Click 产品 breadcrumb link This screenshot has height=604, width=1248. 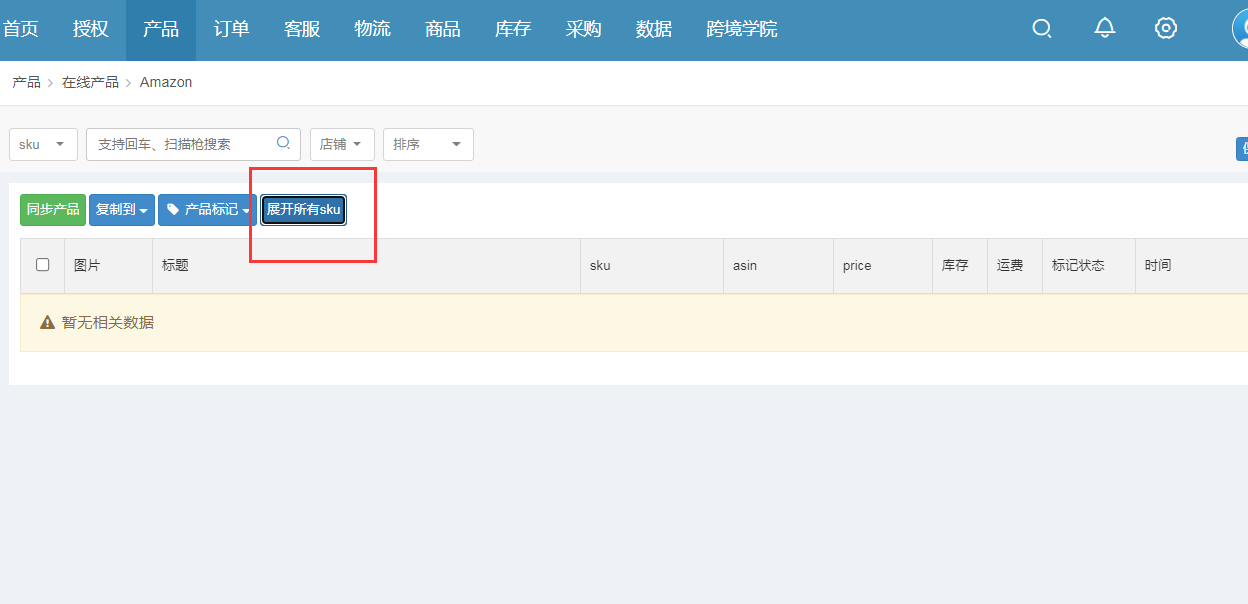(x=26, y=82)
